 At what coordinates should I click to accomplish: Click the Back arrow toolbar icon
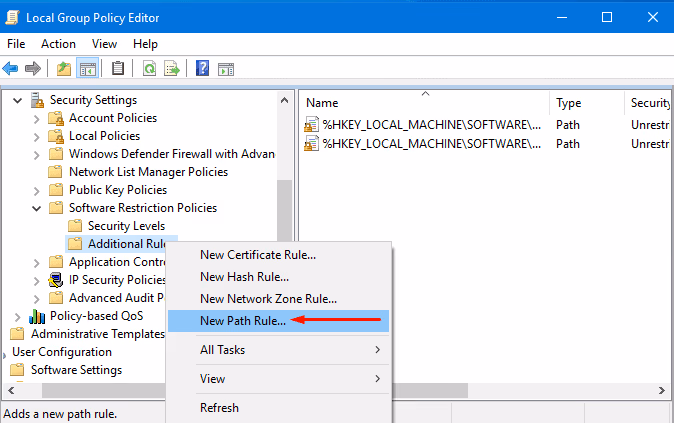(x=11, y=69)
